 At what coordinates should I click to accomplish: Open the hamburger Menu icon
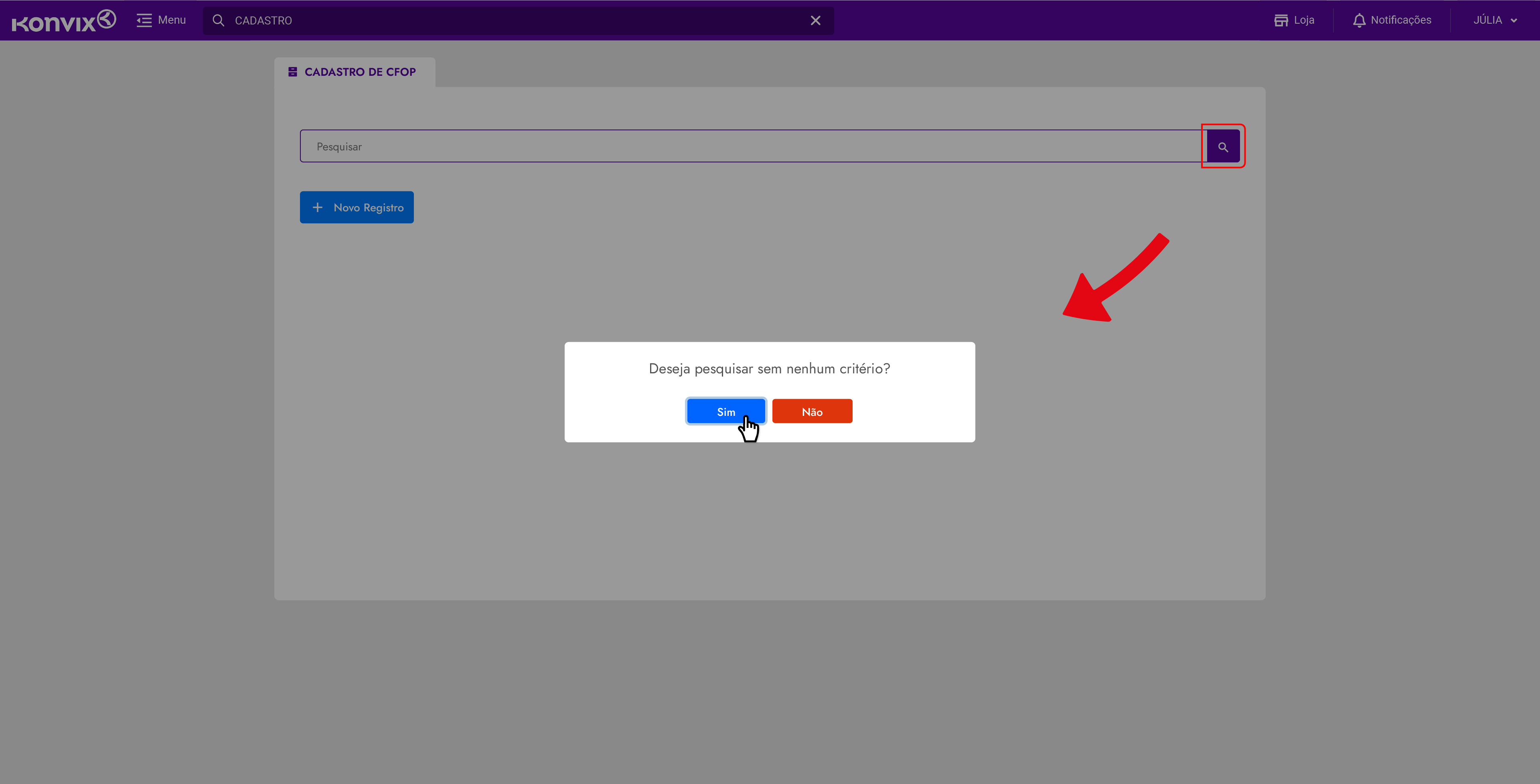[x=144, y=20]
